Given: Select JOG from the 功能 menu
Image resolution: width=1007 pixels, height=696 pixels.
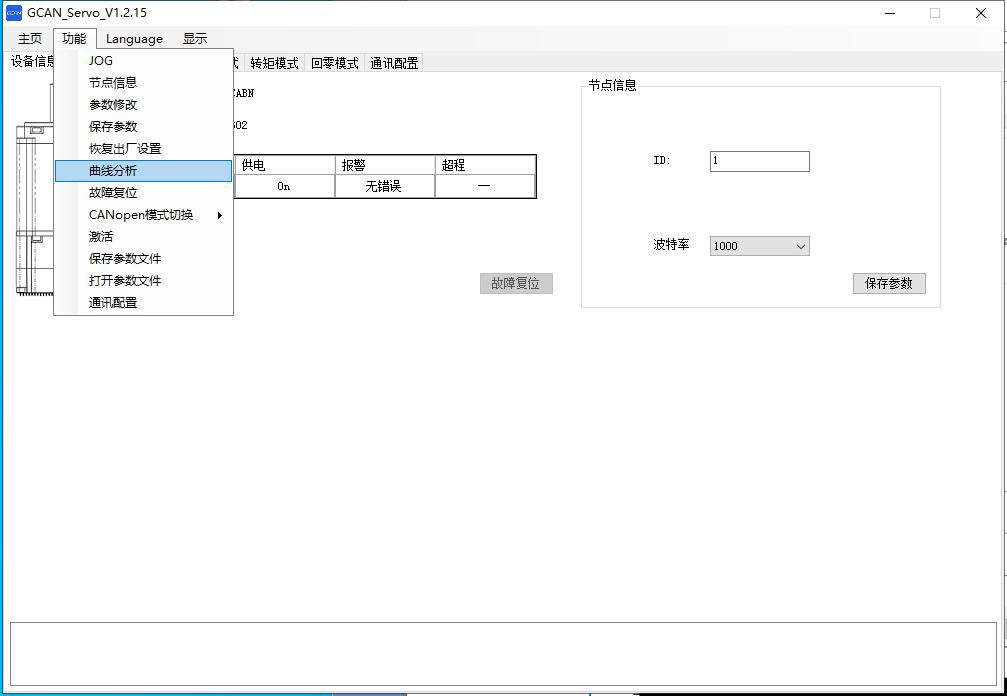Looking at the screenshot, I should pyautogui.click(x=101, y=61).
